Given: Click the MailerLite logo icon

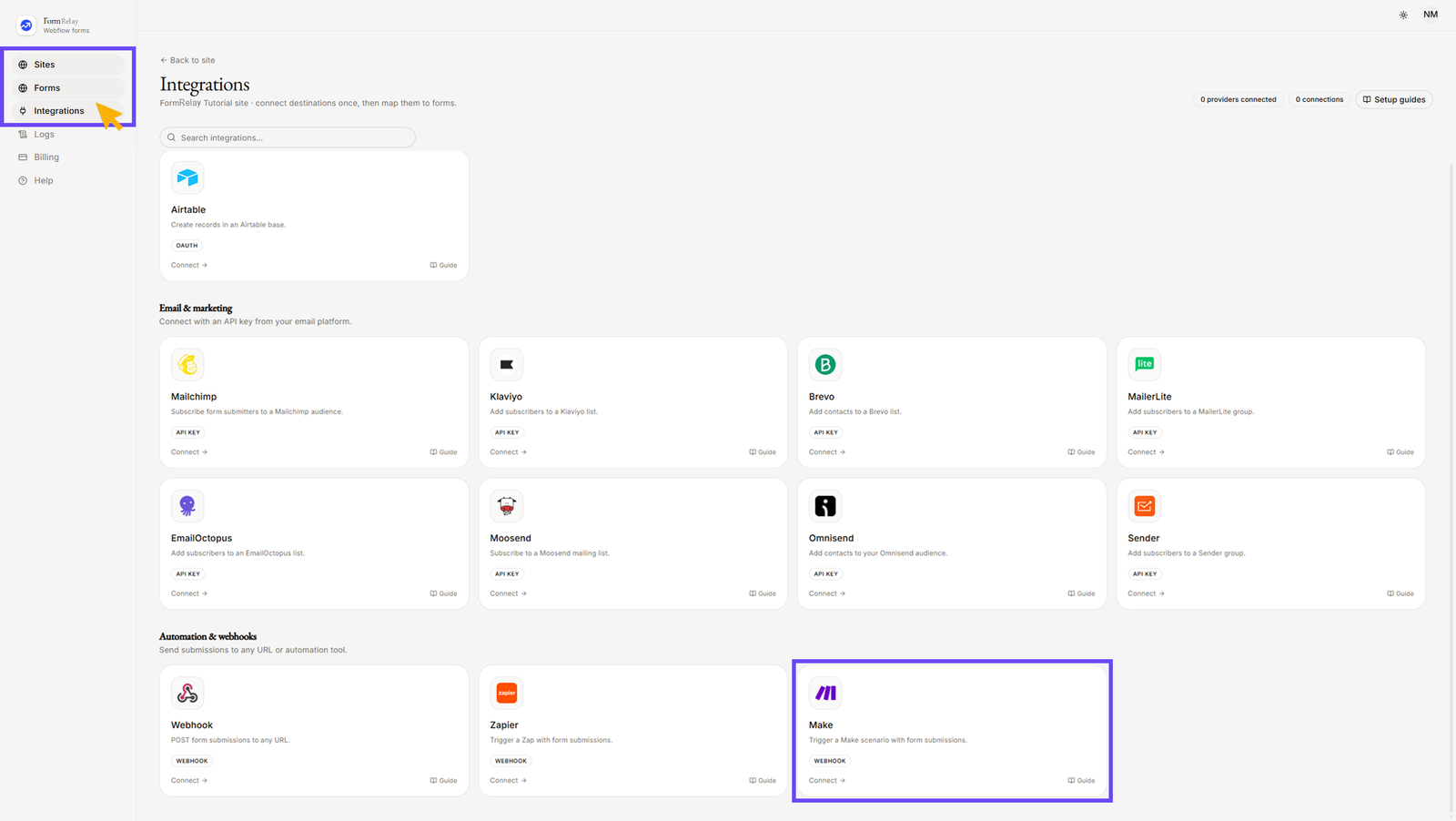Looking at the screenshot, I should tap(1145, 364).
